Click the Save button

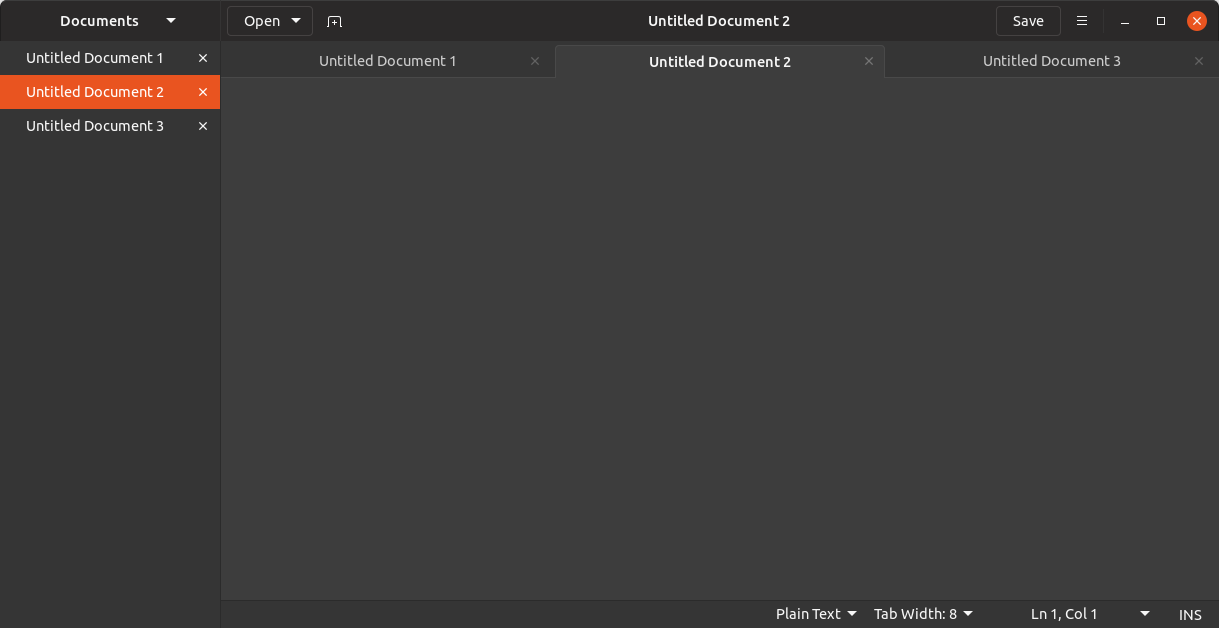click(1028, 21)
